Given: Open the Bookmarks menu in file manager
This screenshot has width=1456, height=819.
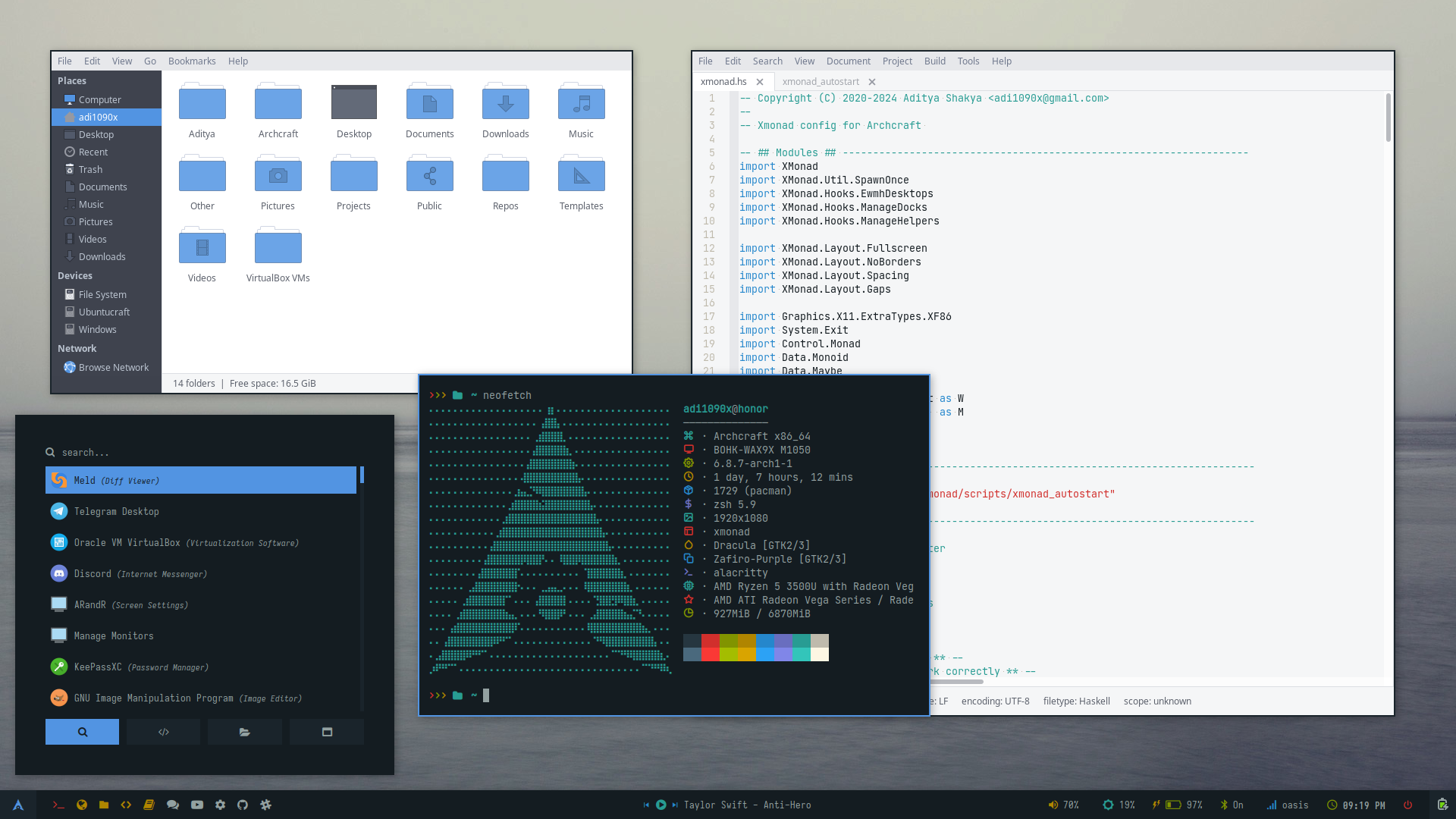Looking at the screenshot, I should pyautogui.click(x=191, y=61).
